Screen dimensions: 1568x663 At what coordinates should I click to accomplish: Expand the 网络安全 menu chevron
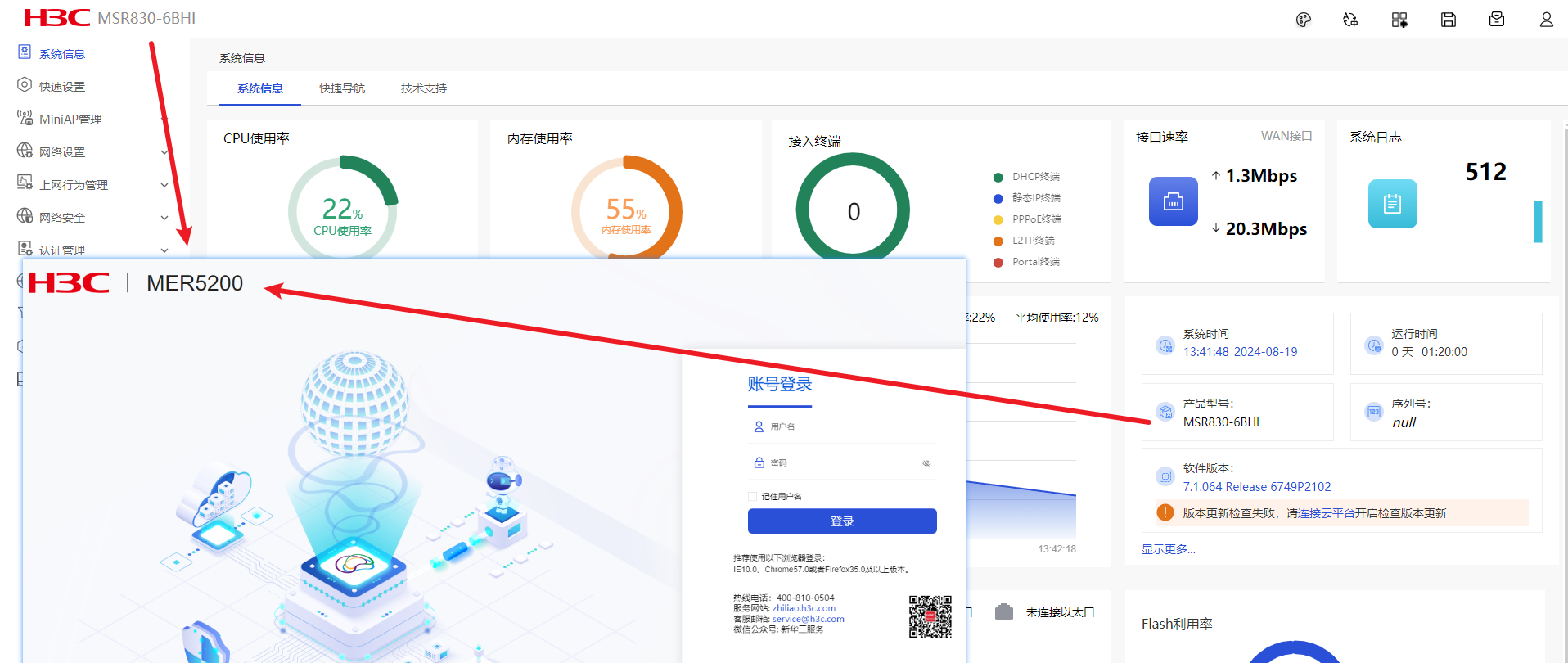point(164,218)
